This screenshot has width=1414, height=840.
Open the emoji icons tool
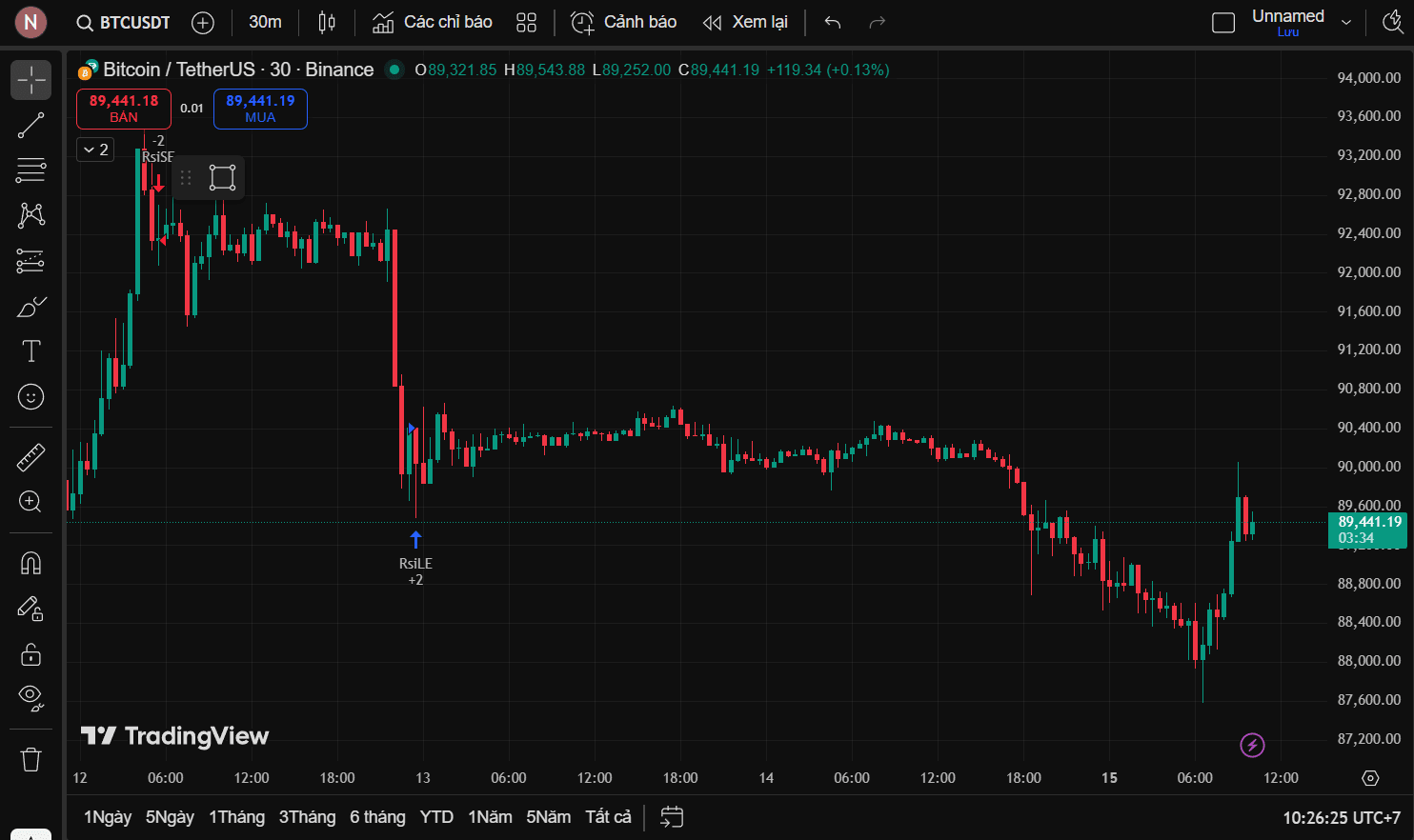pos(30,396)
